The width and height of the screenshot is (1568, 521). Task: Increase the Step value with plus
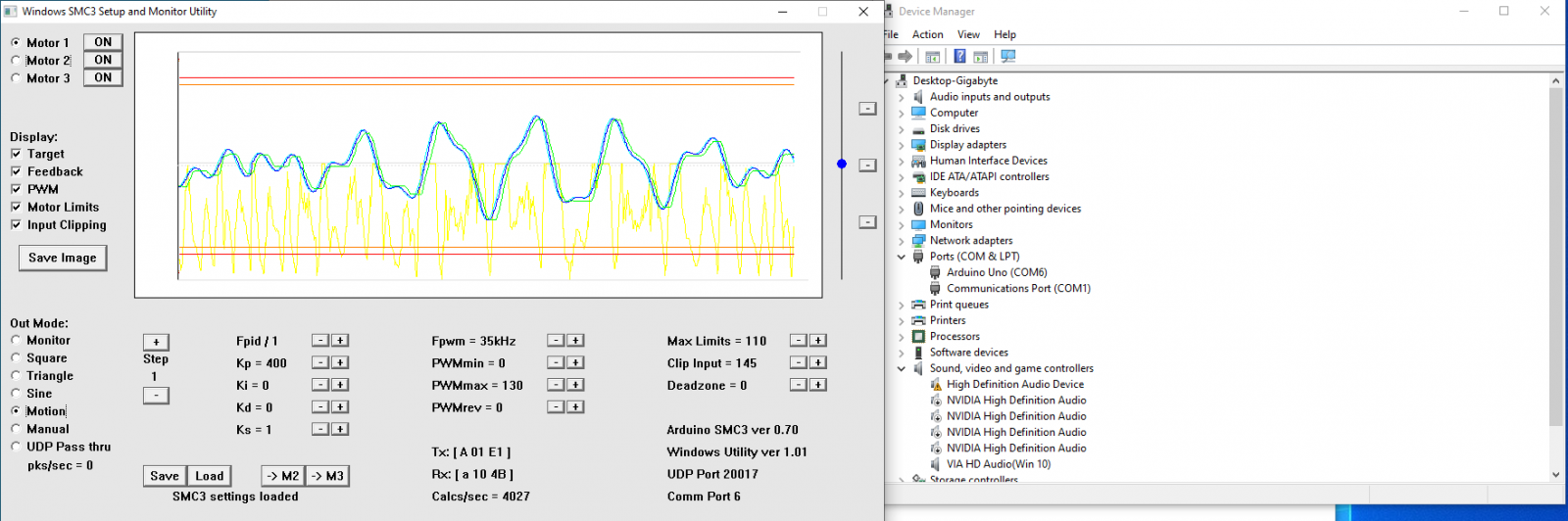point(156,342)
